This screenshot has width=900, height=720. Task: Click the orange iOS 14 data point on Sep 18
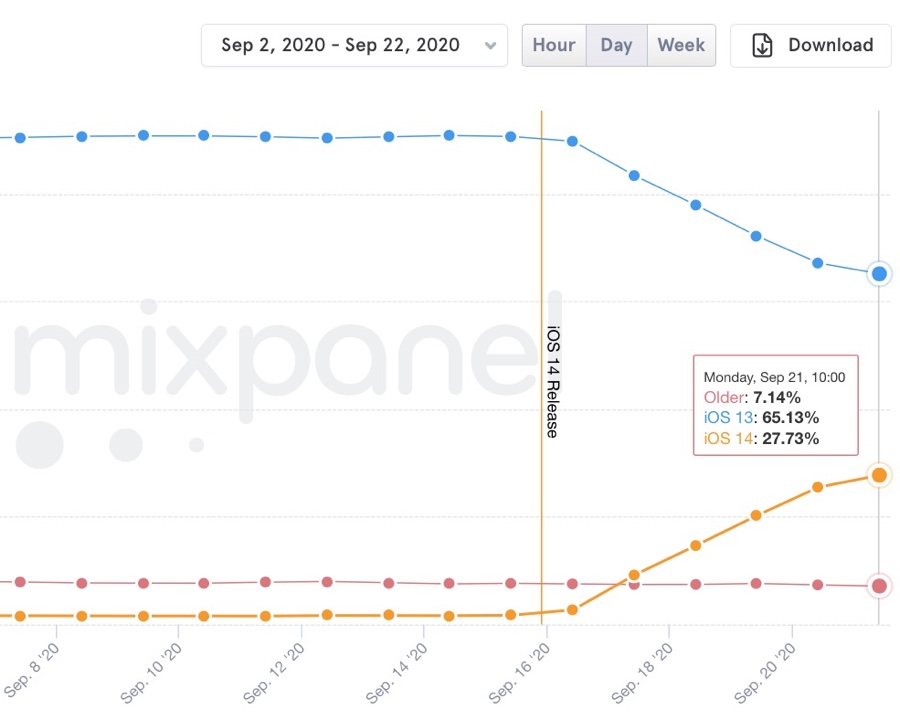(693, 545)
